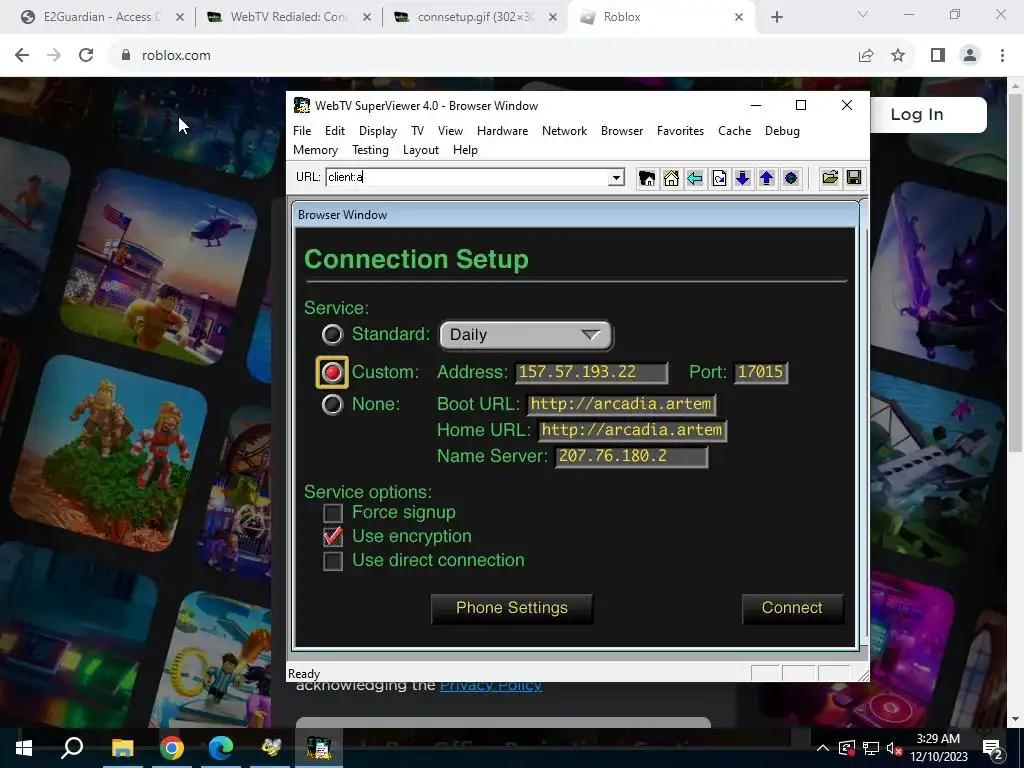Click the Name Server input field
1024x768 pixels.
click(631, 456)
